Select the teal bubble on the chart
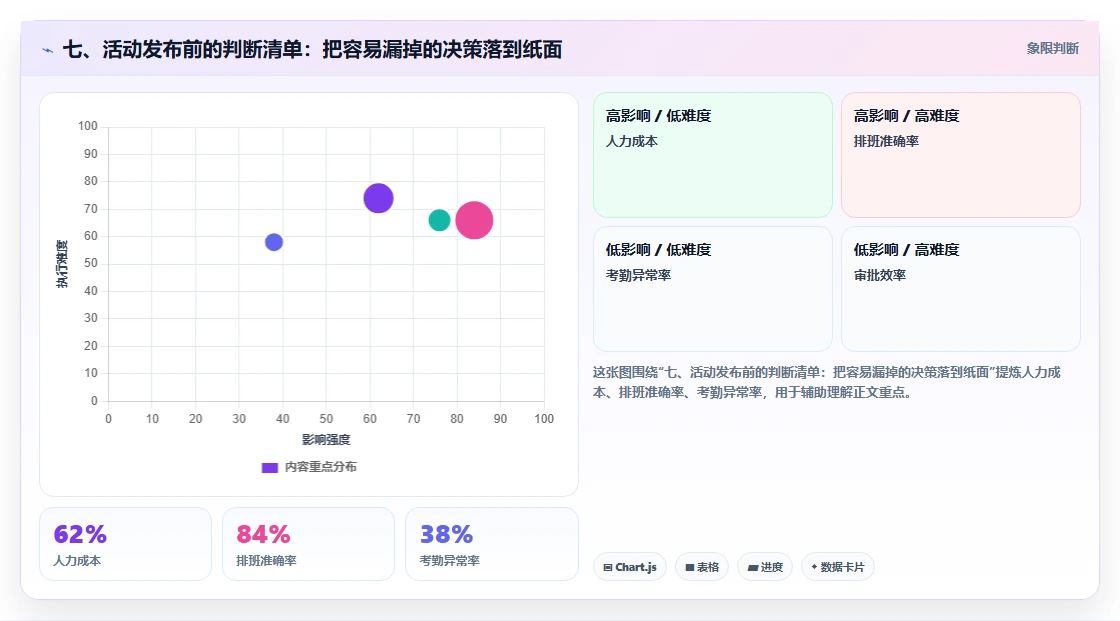This screenshot has width=1120, height=621. pos(439,220)
